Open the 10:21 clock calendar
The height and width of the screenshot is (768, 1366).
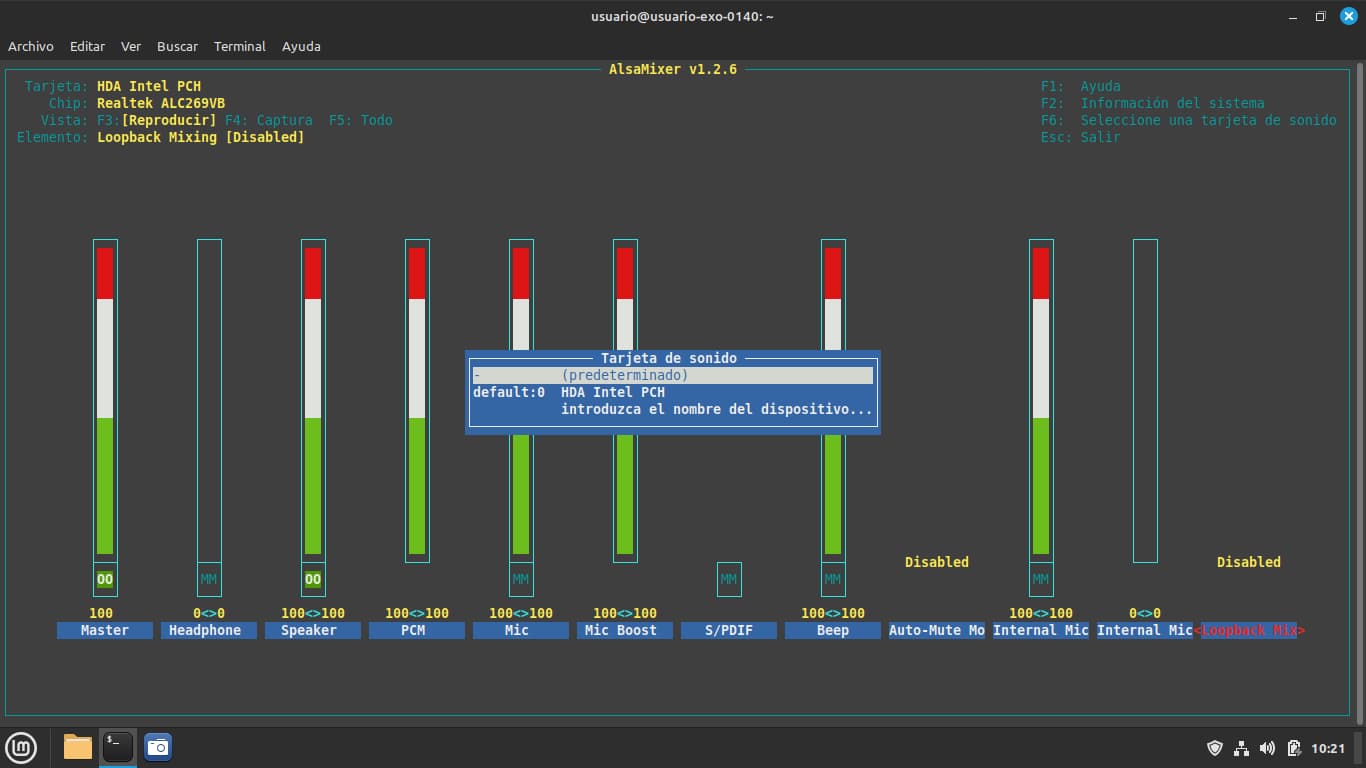click(x=1327, y=748)
